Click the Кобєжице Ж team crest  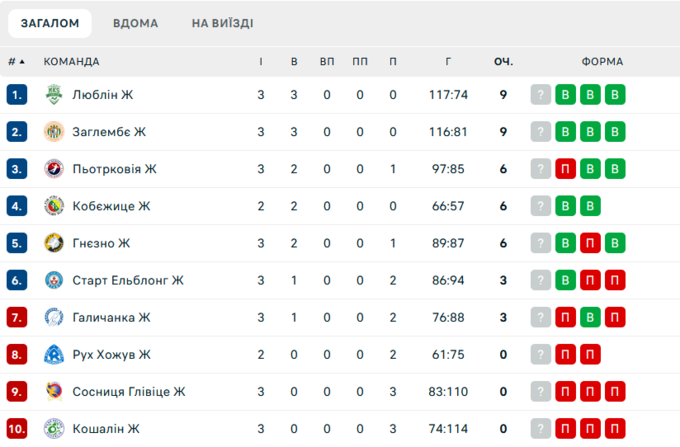coord(54,206)
